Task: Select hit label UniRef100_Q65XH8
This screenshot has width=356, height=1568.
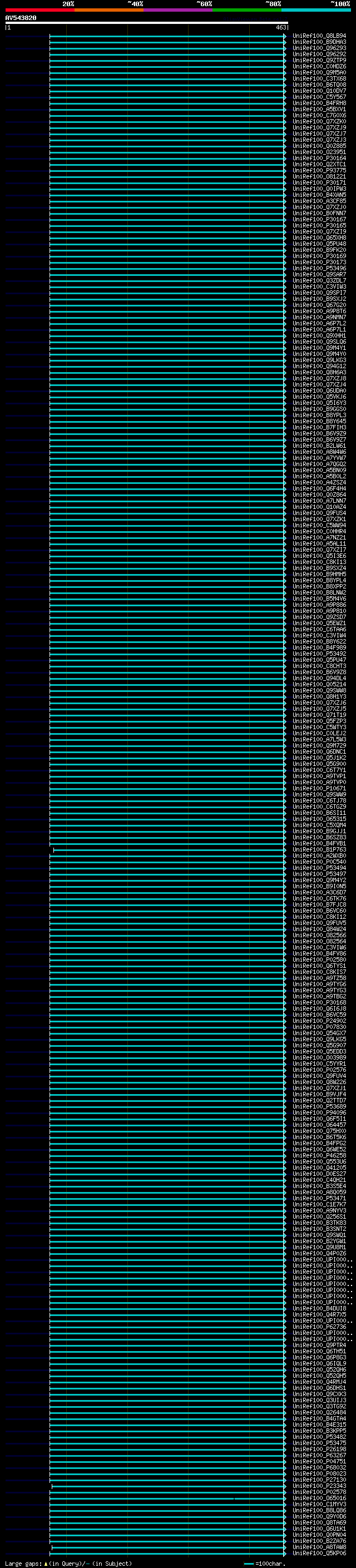Action: pos(319,238)
